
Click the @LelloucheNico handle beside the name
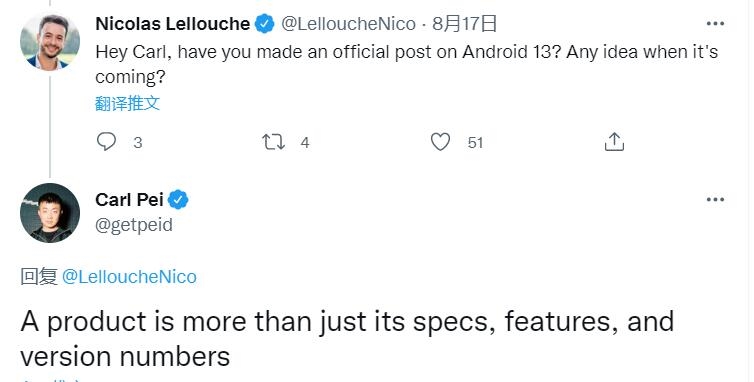(x=349, y=24)
